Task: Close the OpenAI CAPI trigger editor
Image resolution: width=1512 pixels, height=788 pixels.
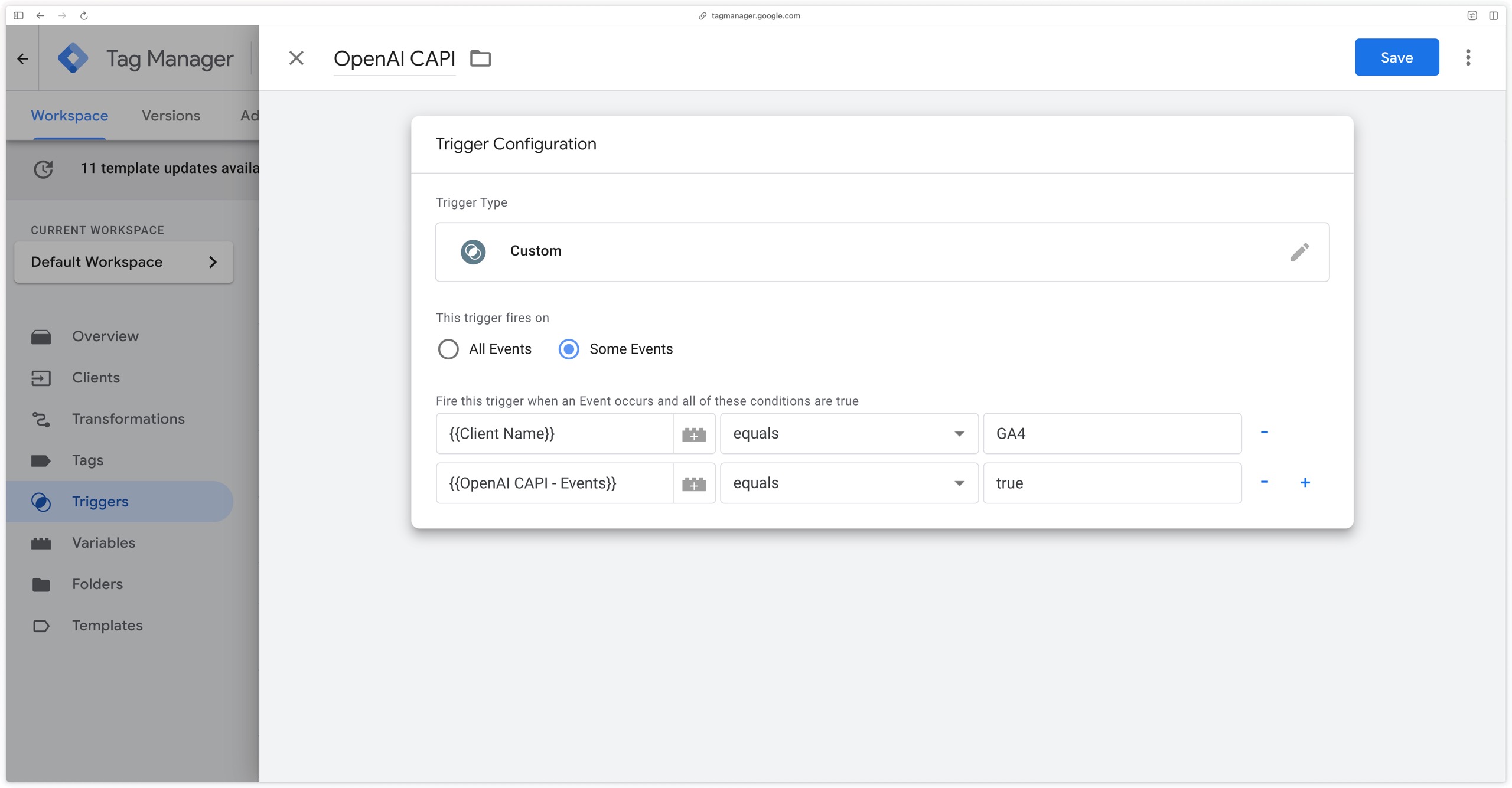Action: [x=296, y=58]
